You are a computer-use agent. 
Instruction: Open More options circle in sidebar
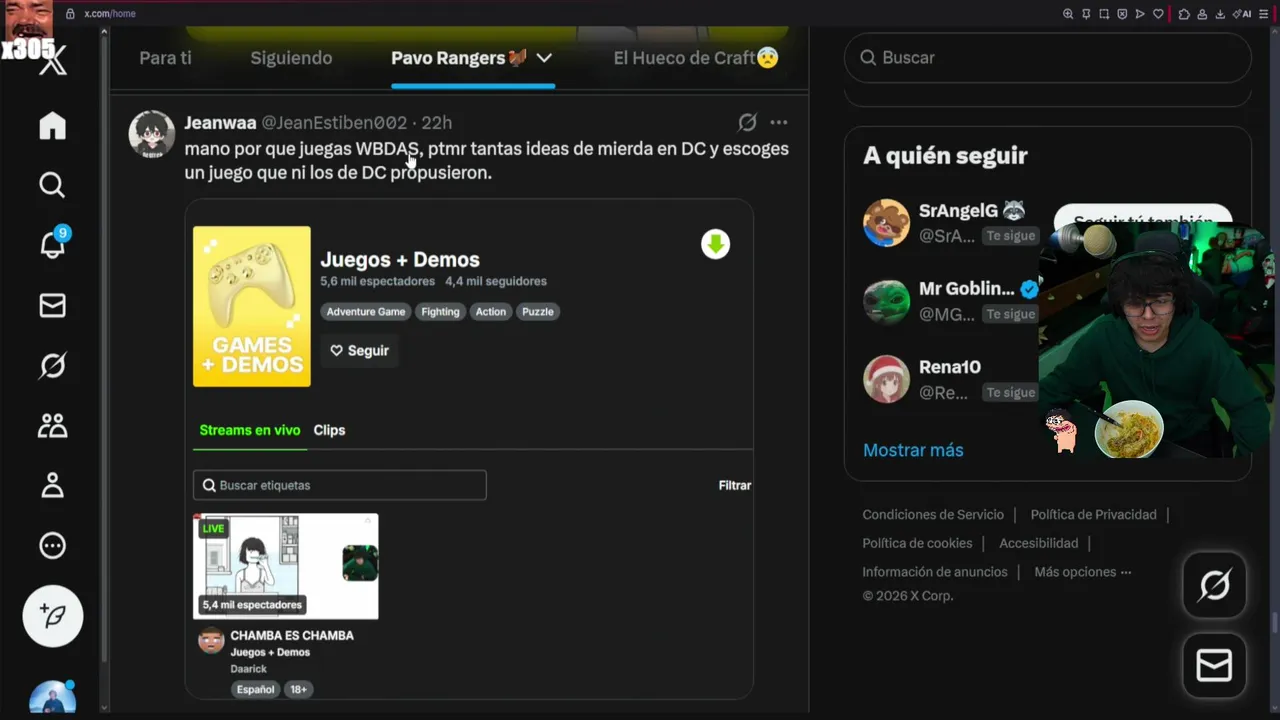click(x=52, y=546)
